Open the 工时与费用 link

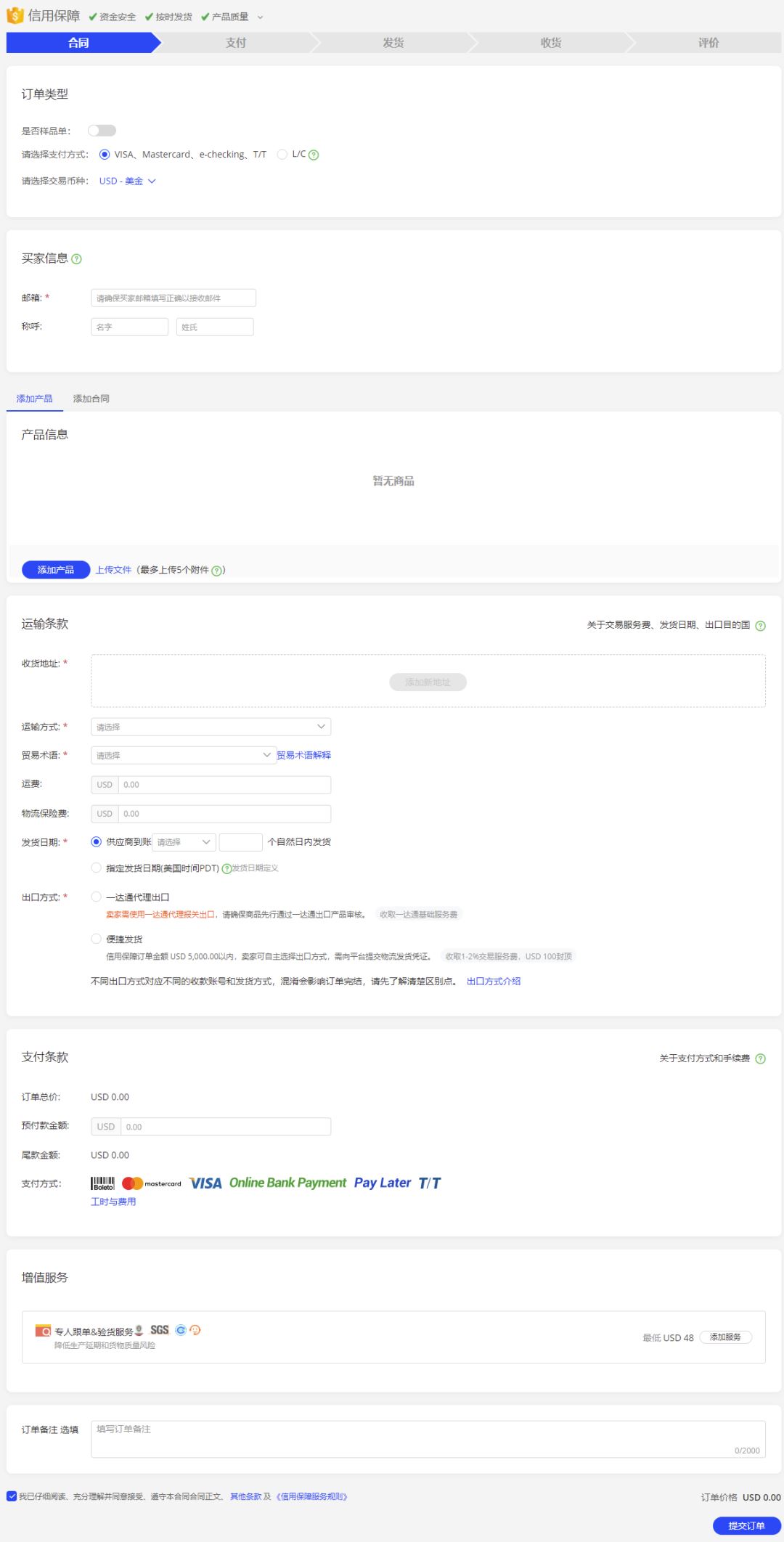coord(113,1202)
